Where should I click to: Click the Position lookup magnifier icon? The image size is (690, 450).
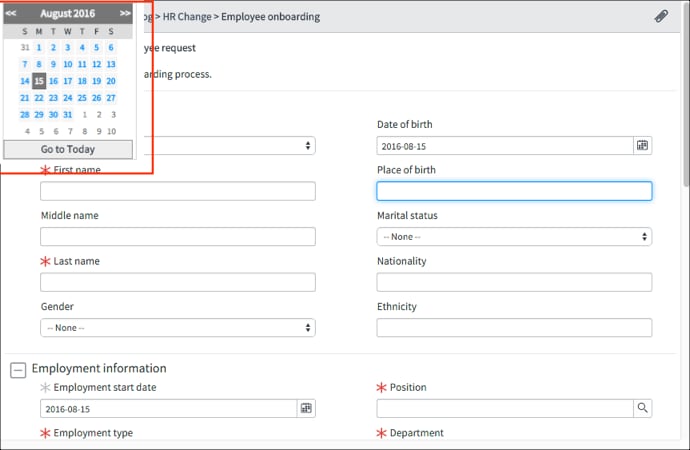coord(642,408)
